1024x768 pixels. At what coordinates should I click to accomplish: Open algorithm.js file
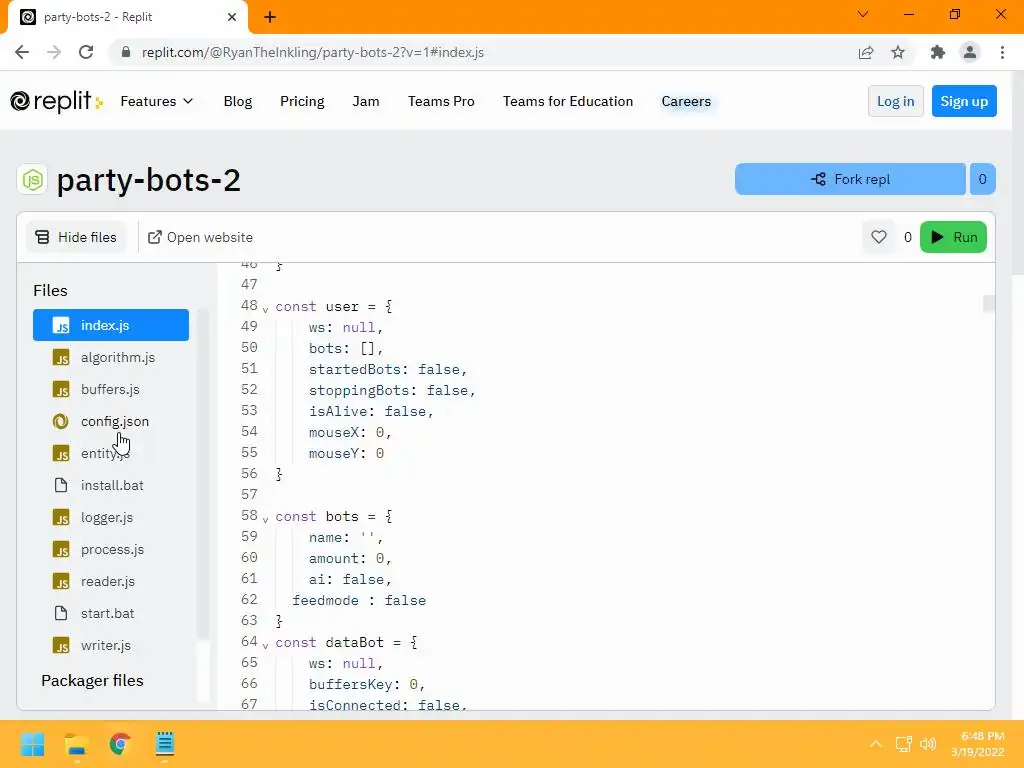click(x=111, y=357)
